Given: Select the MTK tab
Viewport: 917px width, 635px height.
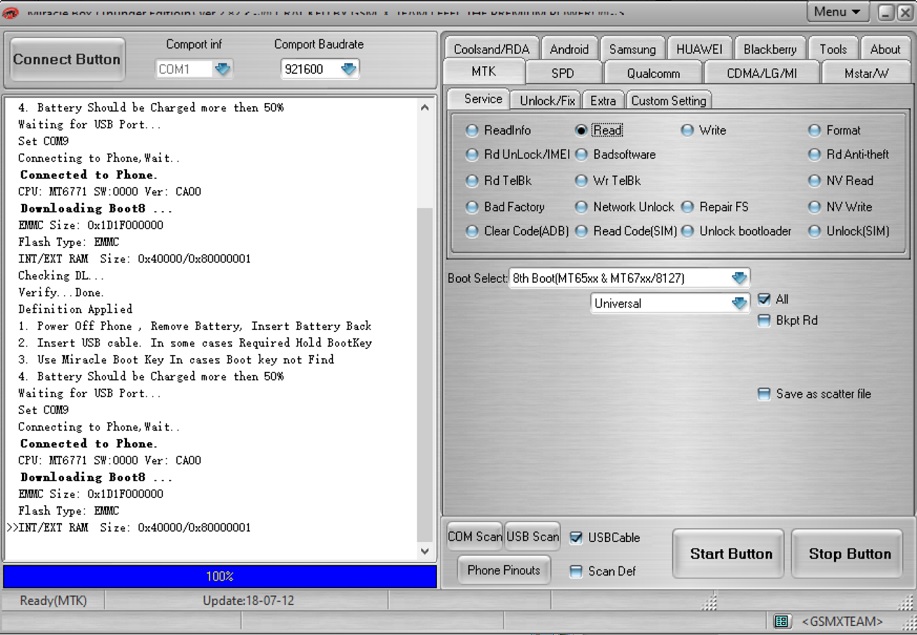Looking at the screenshot, I should click(484, 71).
